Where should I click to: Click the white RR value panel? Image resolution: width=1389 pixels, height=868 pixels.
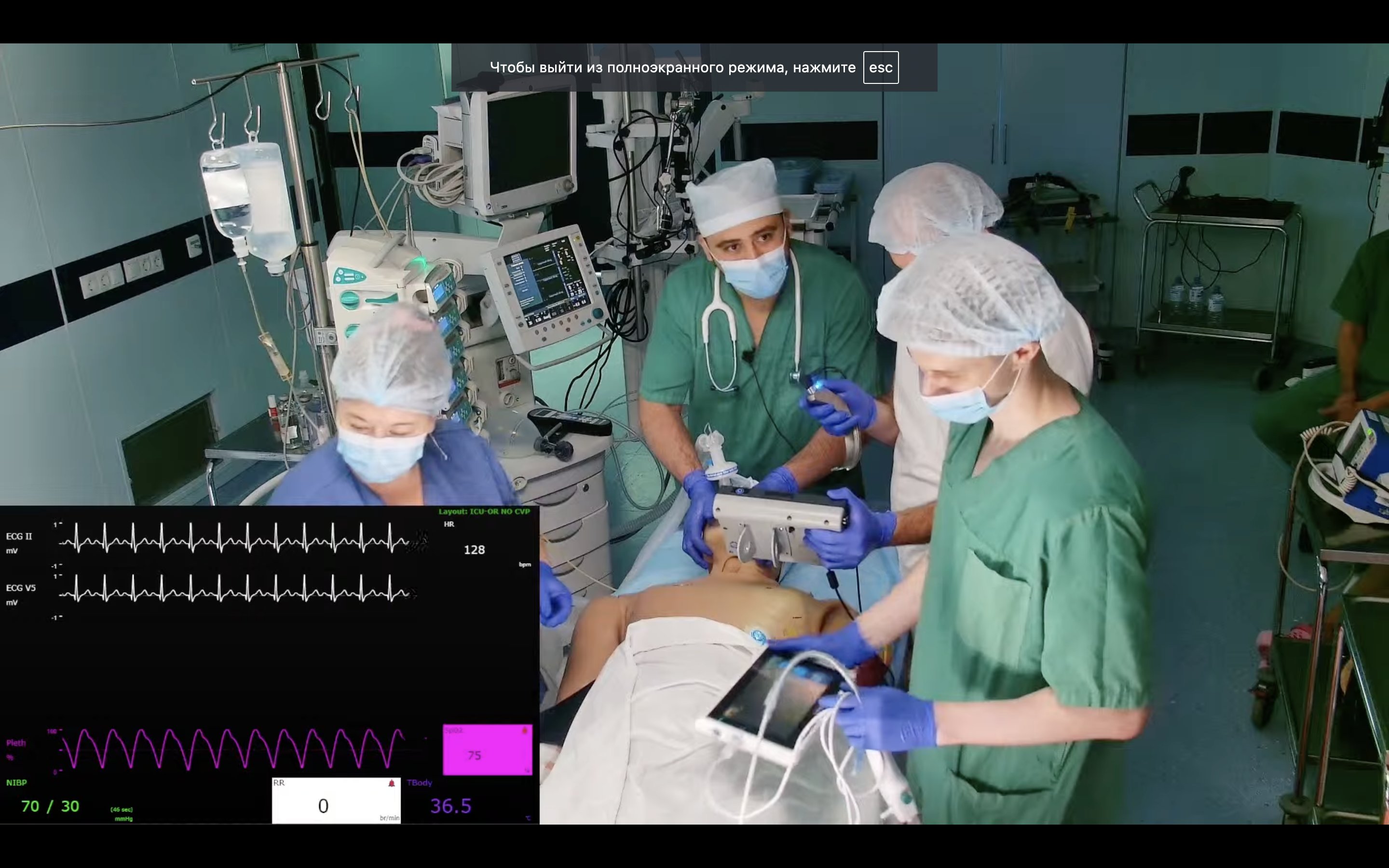(336, 801)
